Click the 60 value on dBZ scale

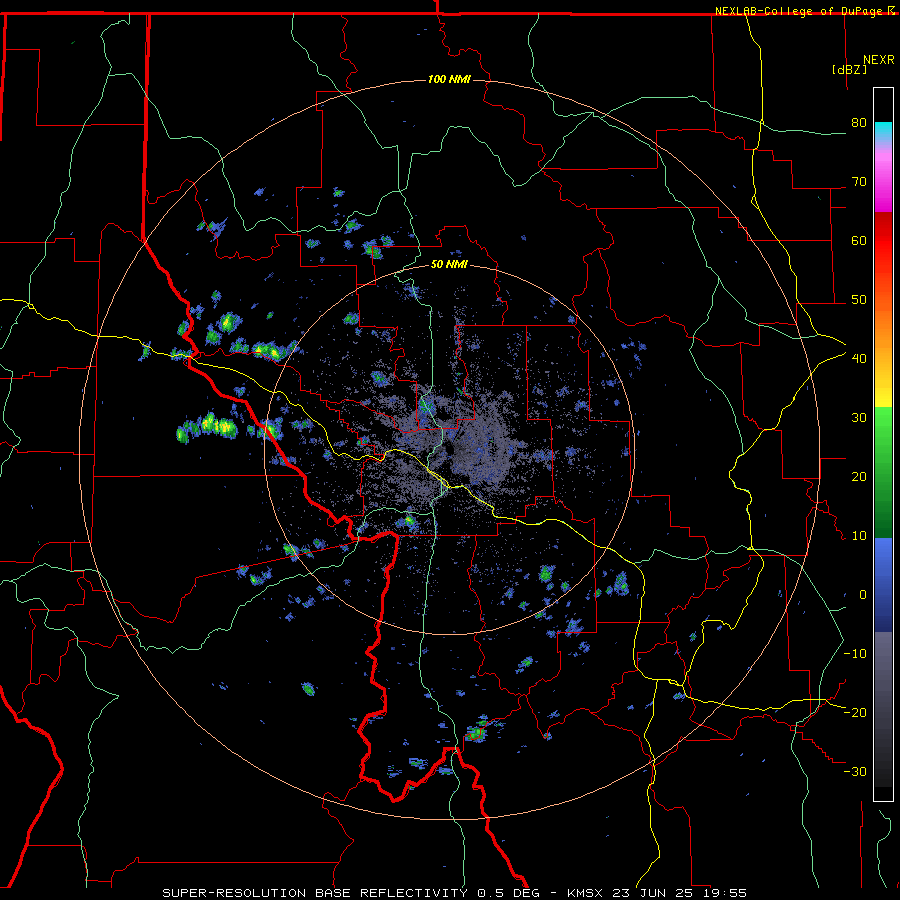pyautogui.click(x=859, y=240)
